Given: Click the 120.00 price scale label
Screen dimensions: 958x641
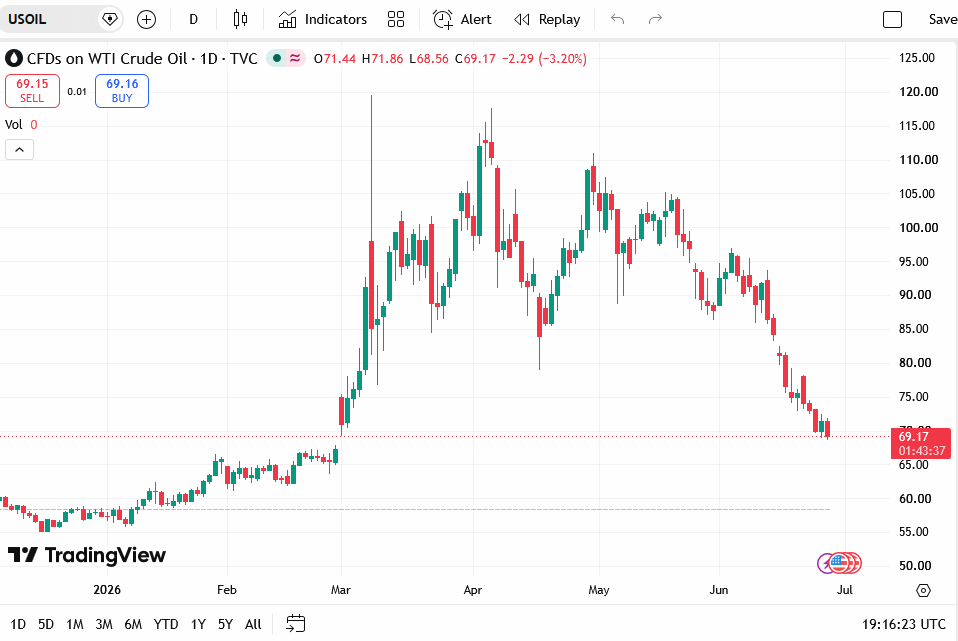Looking at the screenshot, I should coord(918,92).
